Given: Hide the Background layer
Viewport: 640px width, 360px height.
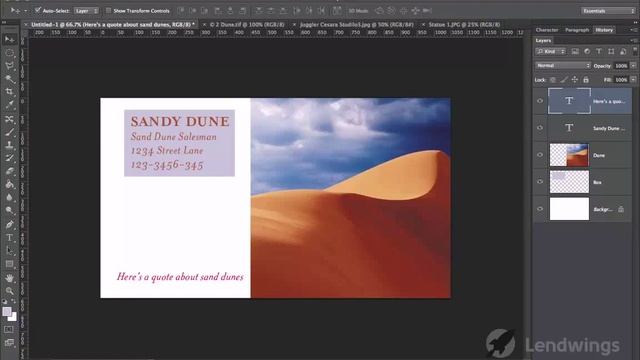Looking at the screenshot, I should (540, 209).
